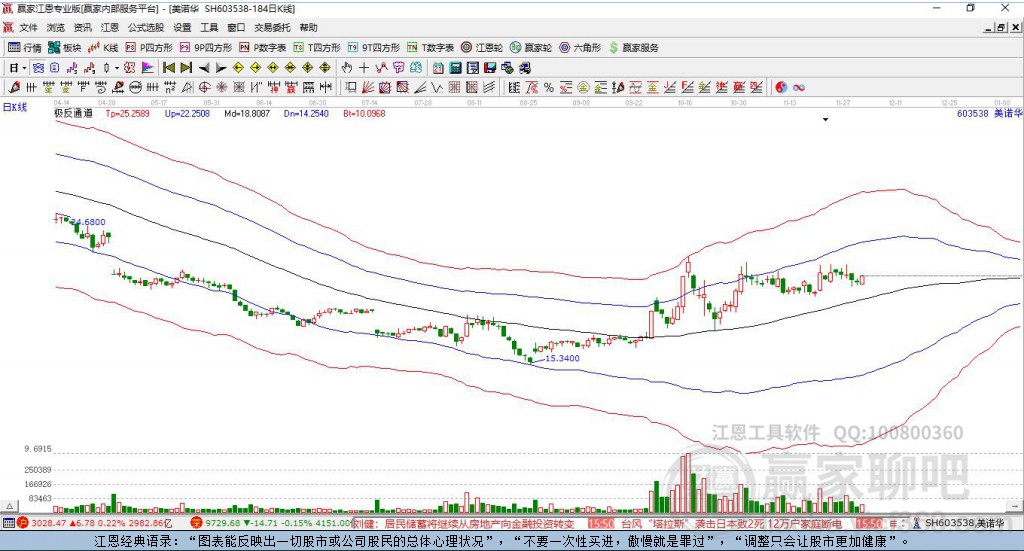This screenshot has height=551, width=1024.
Task: Open the 设置 menu
Action: tap(182, 27)
